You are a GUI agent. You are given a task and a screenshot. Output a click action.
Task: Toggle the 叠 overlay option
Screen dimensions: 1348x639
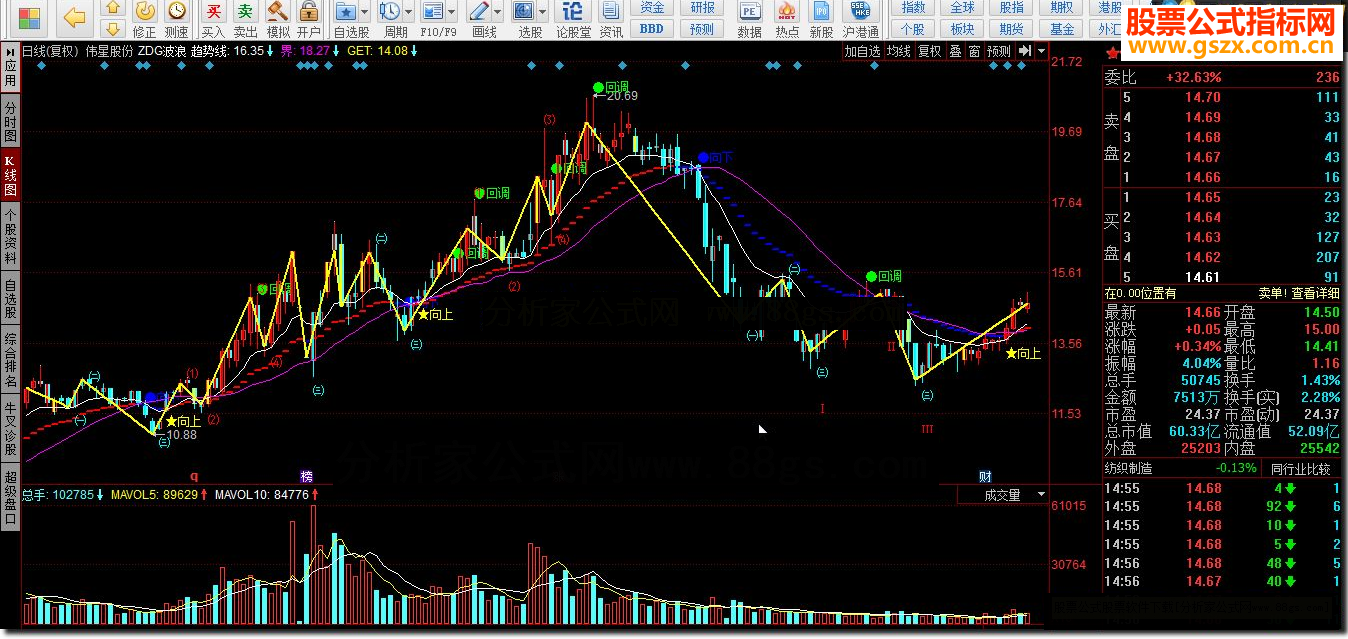pos(955,51)
